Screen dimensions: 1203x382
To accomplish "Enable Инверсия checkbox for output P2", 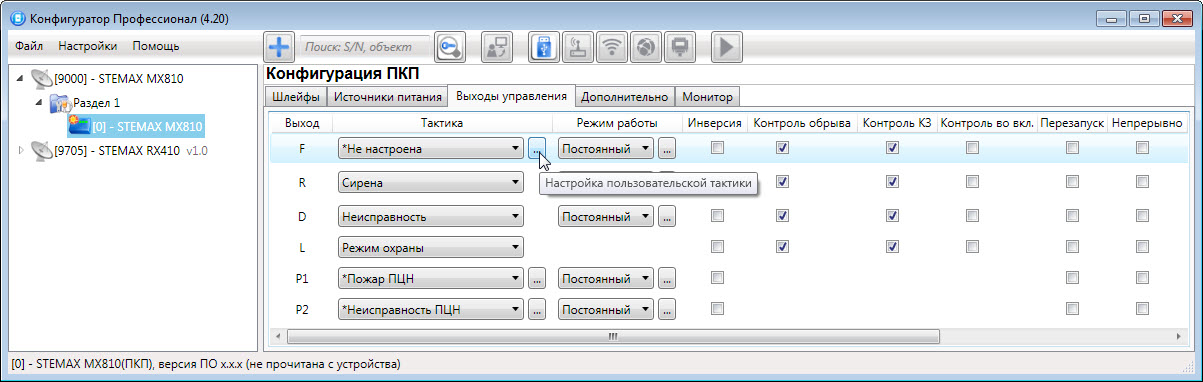I will tap(716, 309).
